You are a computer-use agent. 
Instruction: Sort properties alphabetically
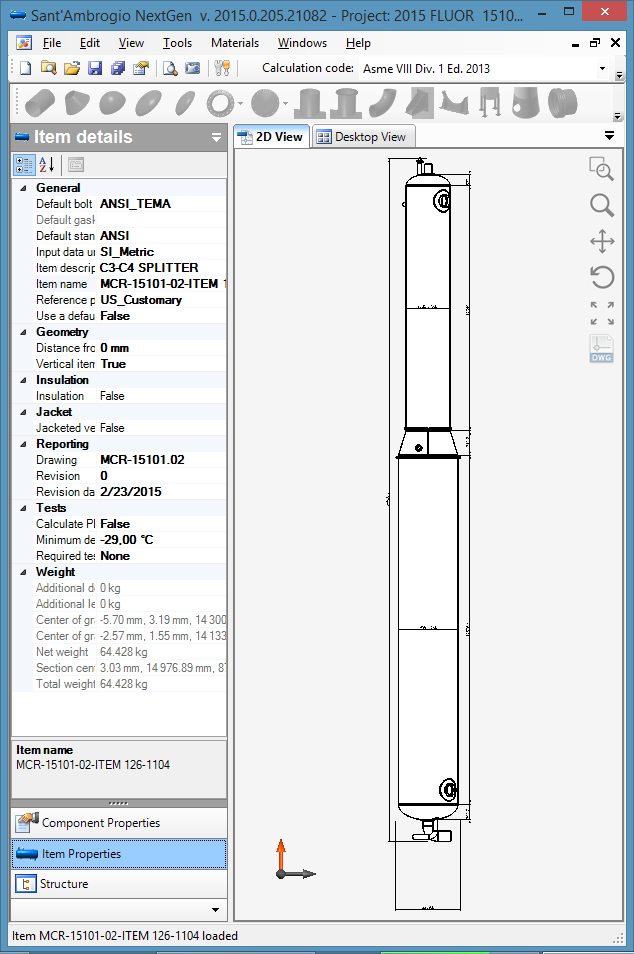pos(47,164)
